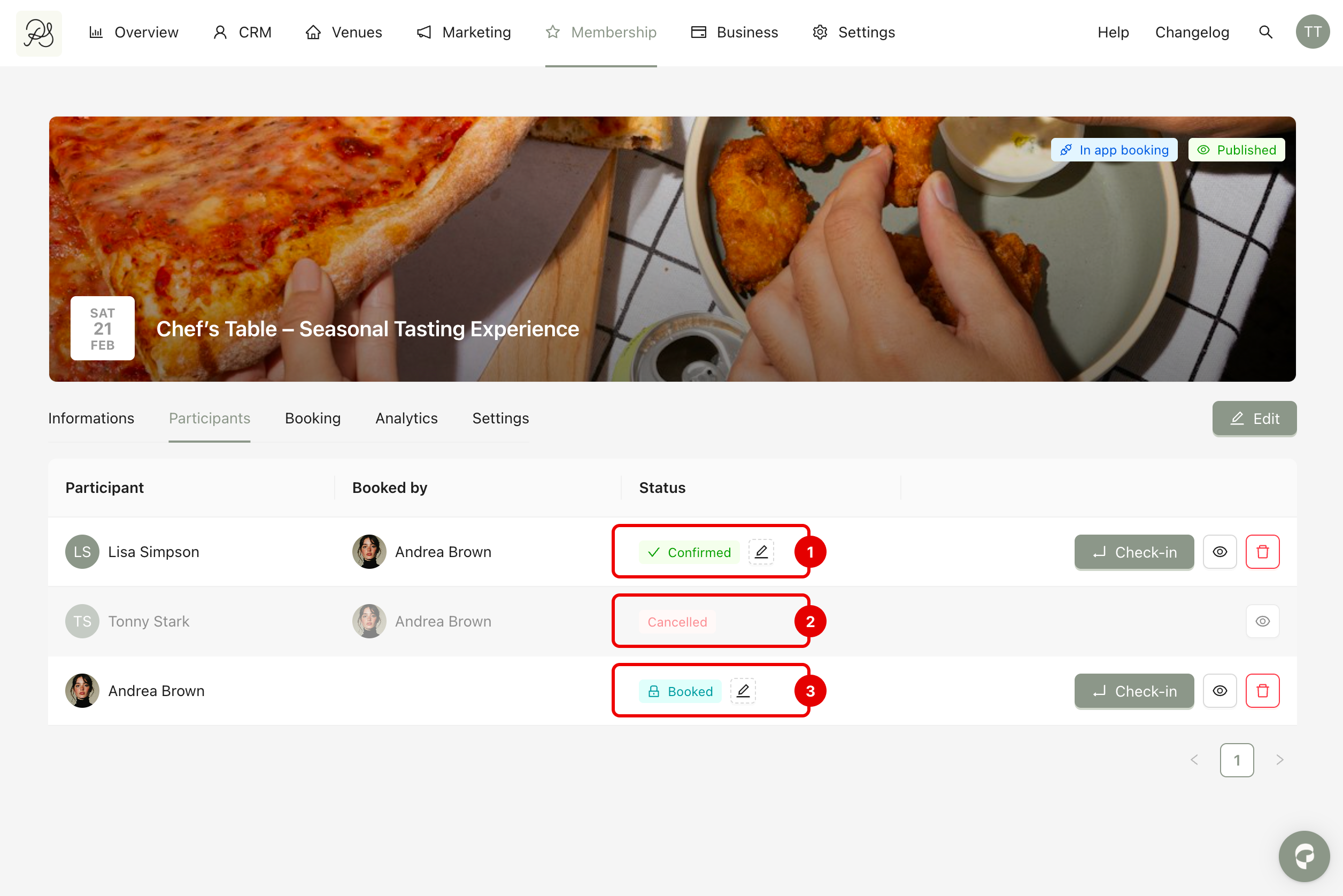The image size is (1343, 896).
Task: Click the Edit event button
Action: [x=1254, y=418]
